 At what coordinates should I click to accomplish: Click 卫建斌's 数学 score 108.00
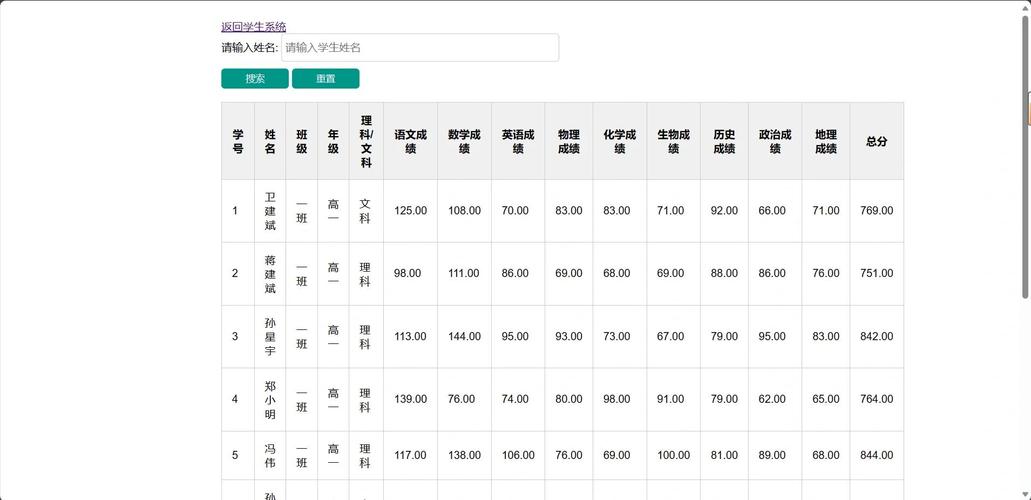click(464, 211)
